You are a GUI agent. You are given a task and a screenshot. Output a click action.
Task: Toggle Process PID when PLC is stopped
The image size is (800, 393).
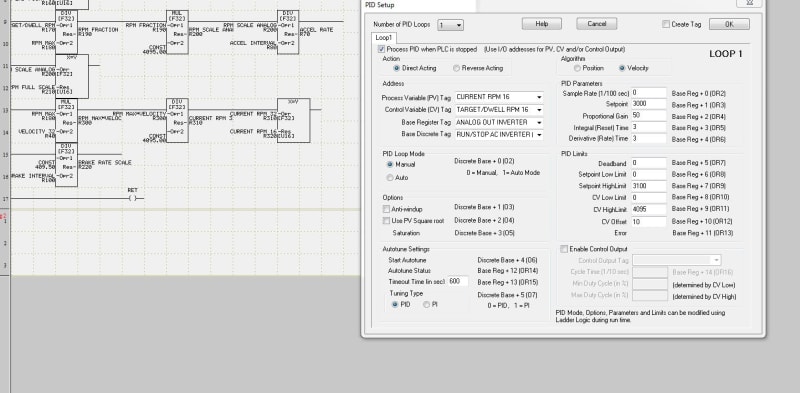(381, 50)
